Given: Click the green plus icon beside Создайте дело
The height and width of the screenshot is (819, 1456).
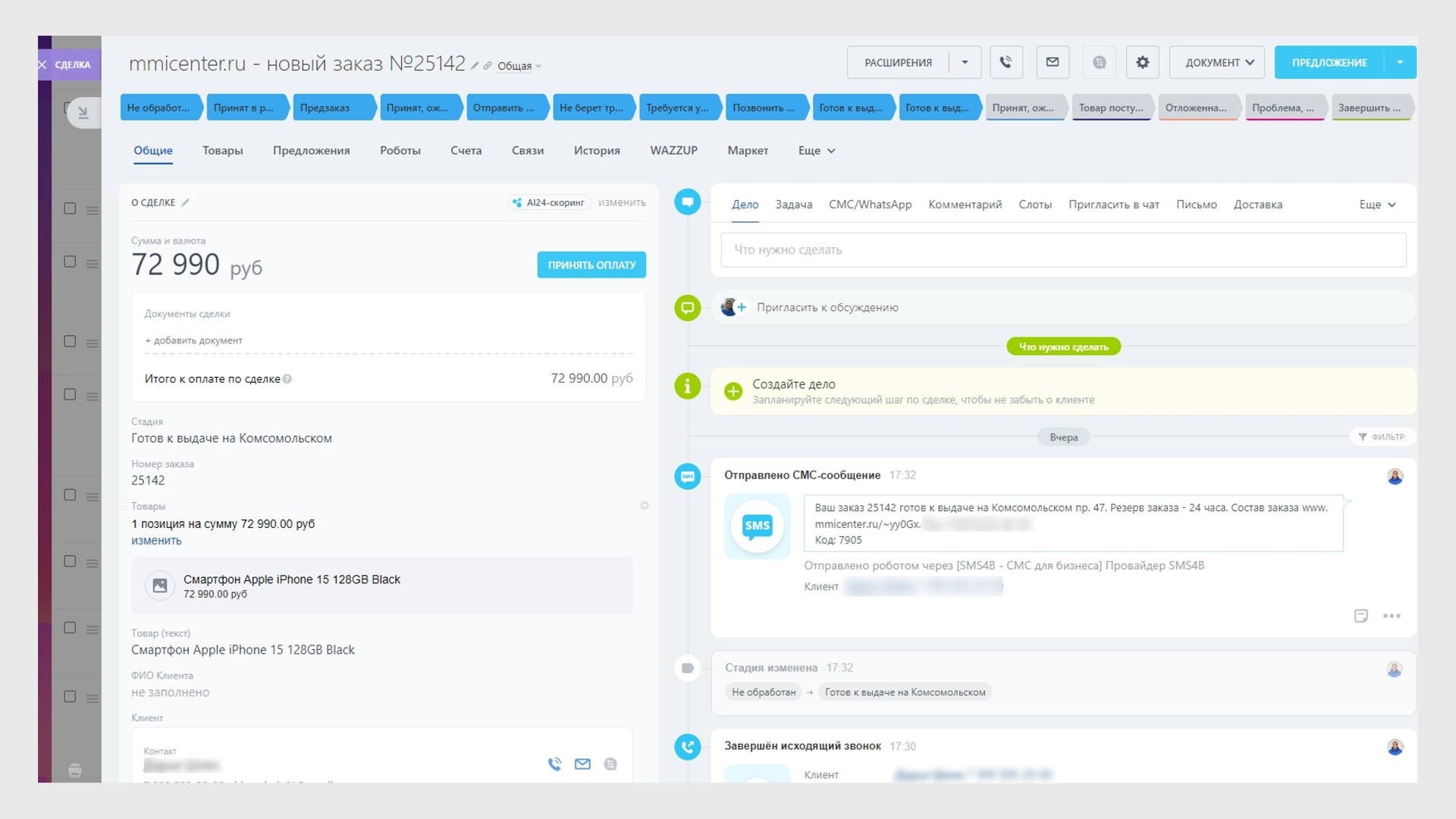Looking at the screenshot, I should 733,391.
